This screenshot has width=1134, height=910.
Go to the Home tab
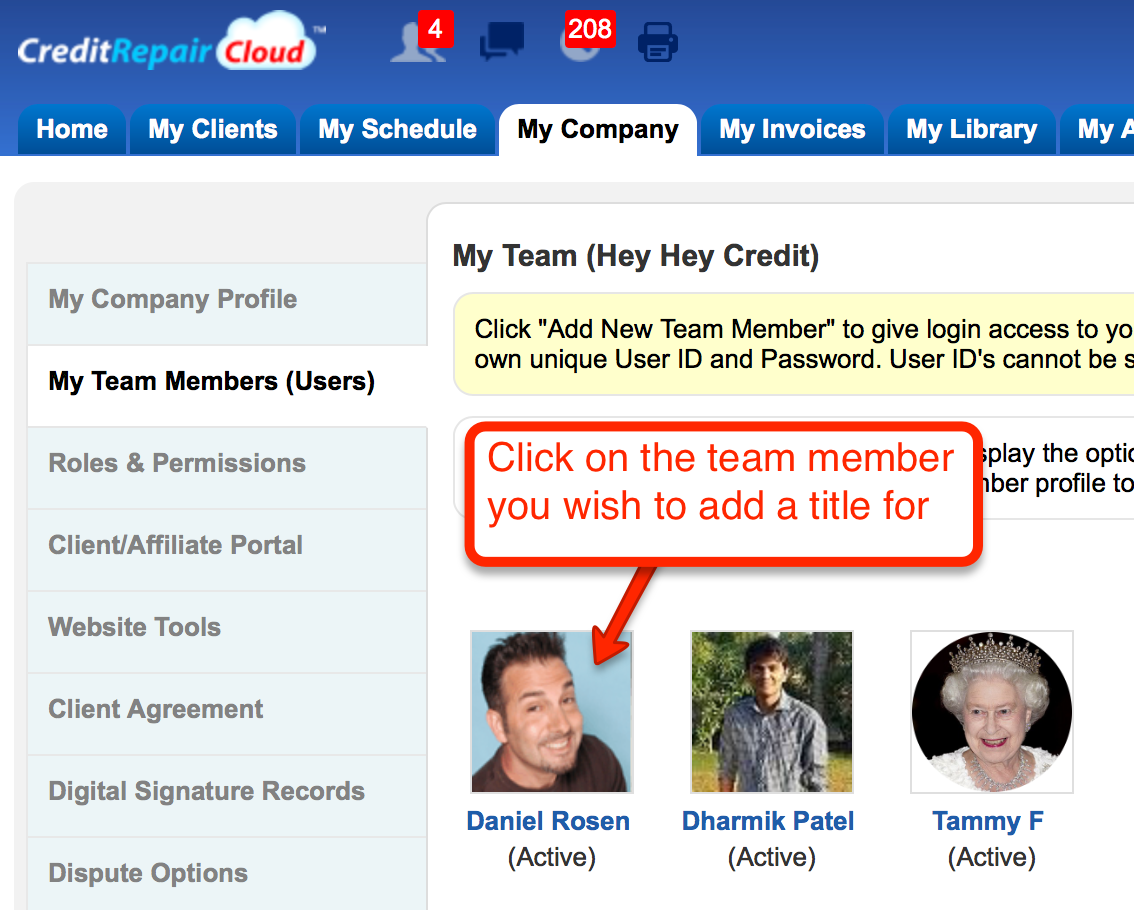click(x=72, y=129)
